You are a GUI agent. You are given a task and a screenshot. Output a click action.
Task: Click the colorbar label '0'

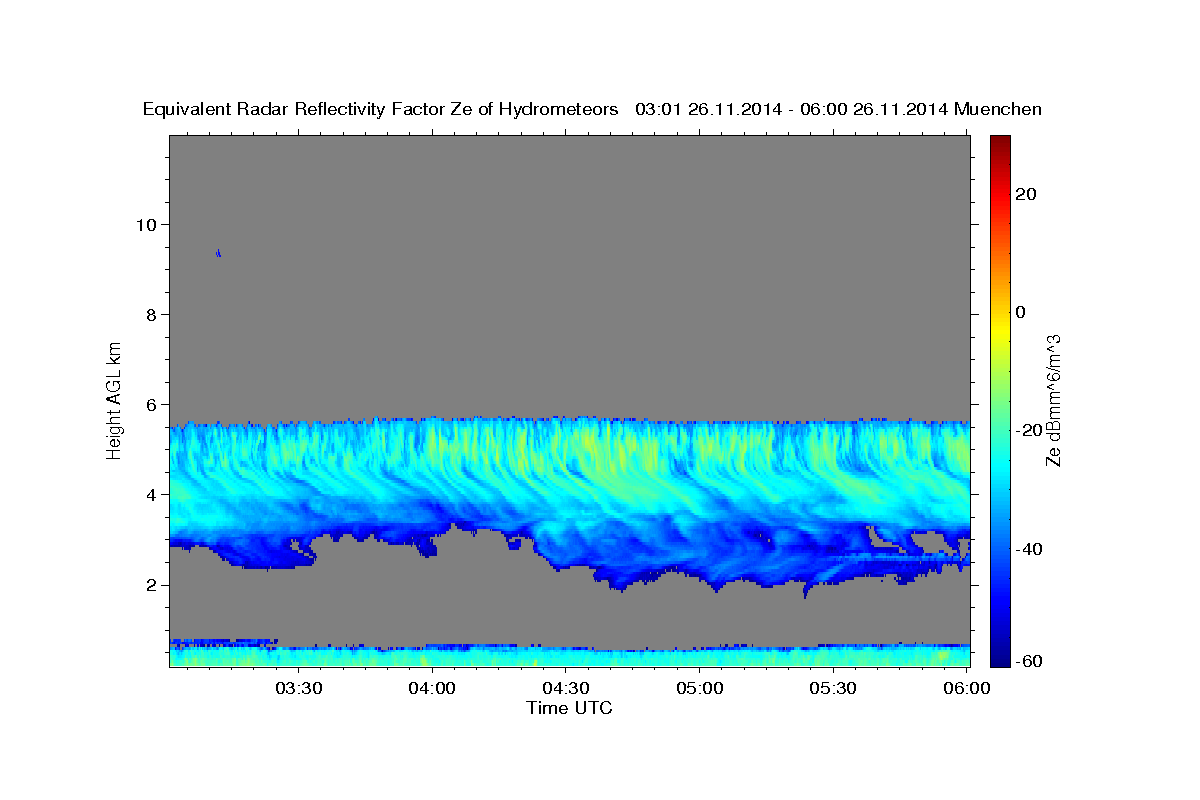[1021, 312]
